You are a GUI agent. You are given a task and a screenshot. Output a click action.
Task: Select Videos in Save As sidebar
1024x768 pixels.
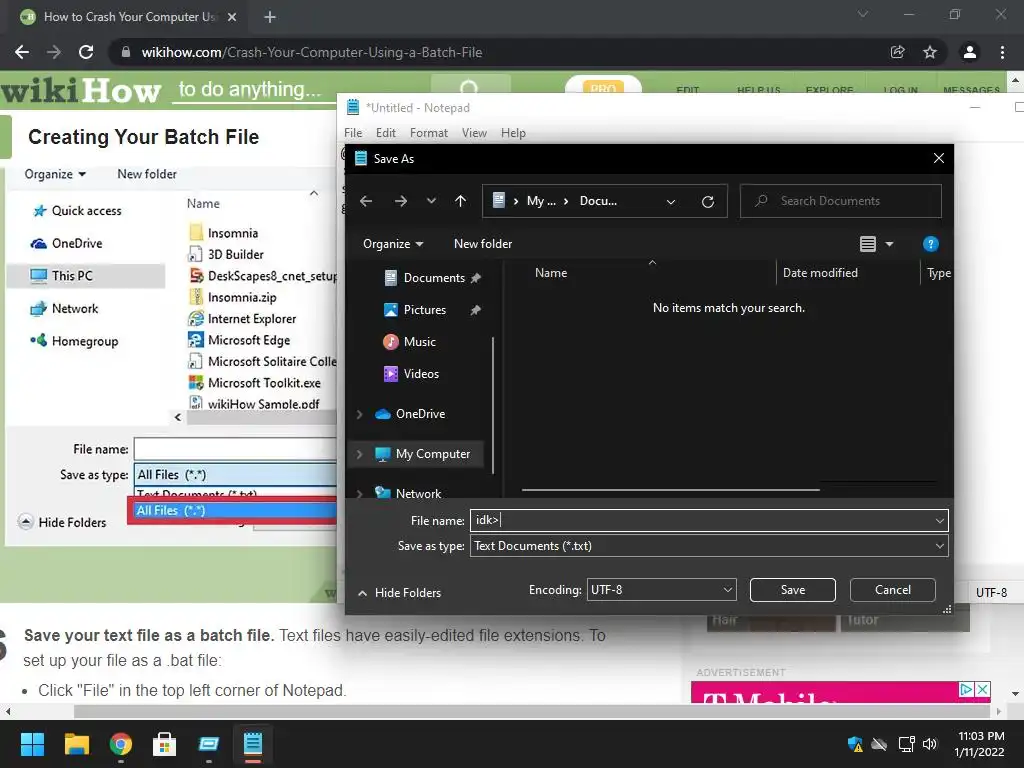coord(421,374)
